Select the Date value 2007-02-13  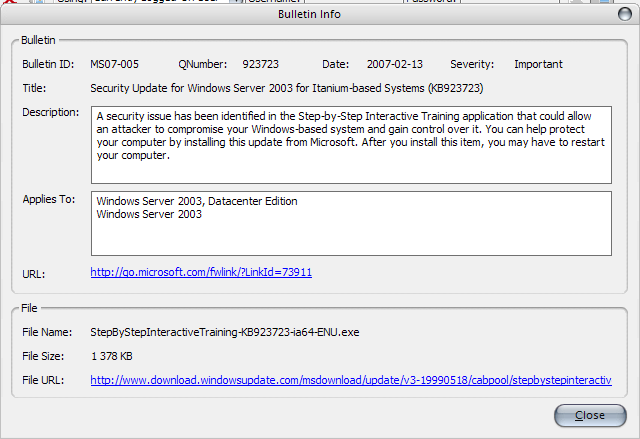[x=395, y=64]
